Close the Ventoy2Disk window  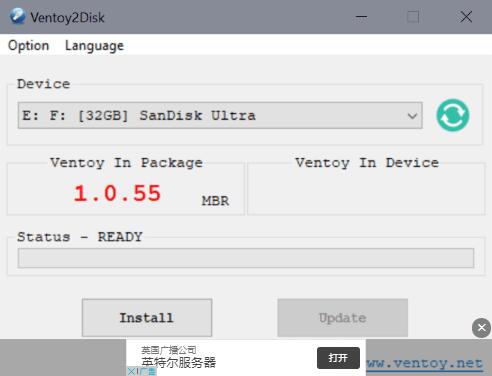466,17
